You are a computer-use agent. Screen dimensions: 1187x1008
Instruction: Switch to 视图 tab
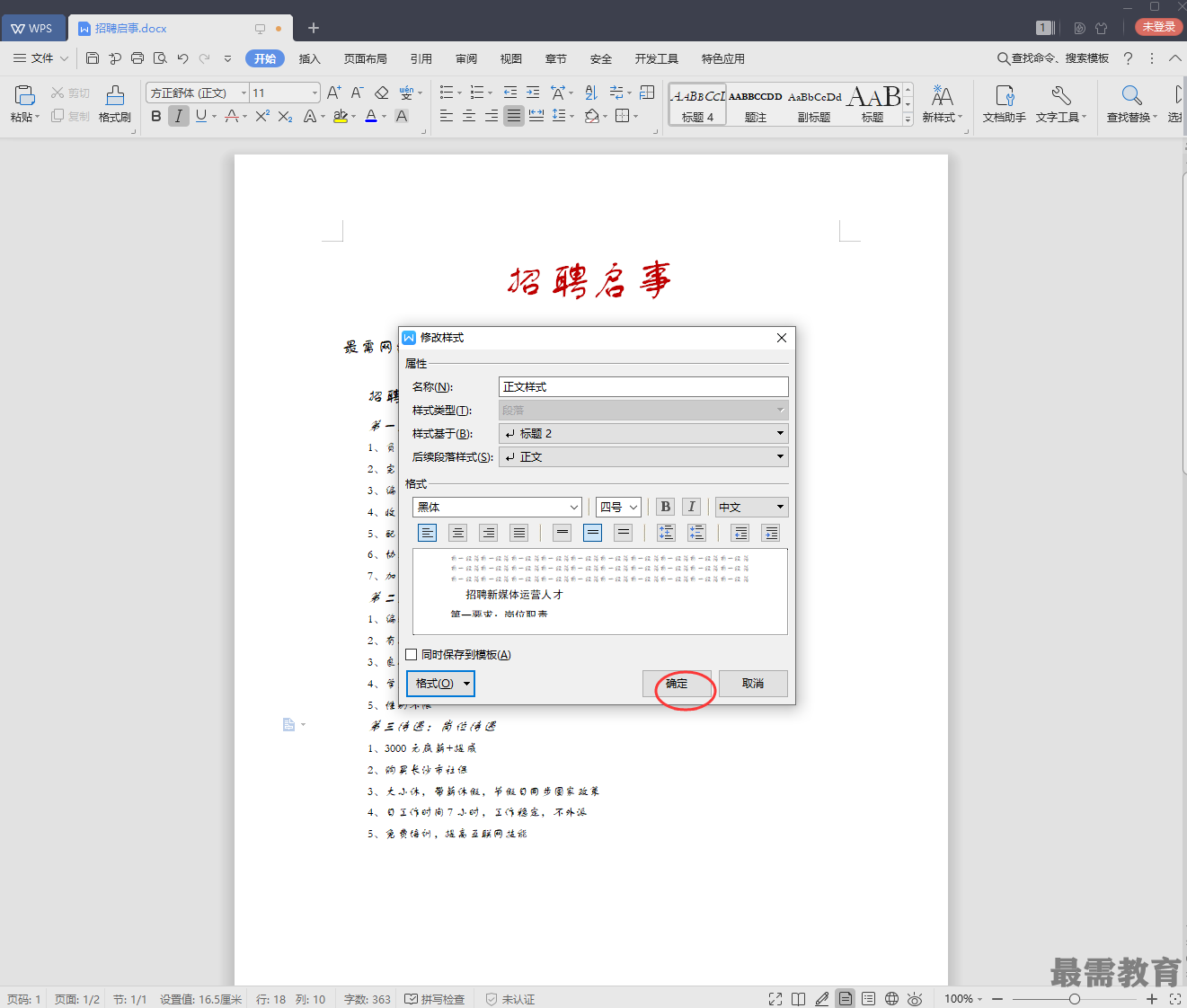click(x=510, y=58)
